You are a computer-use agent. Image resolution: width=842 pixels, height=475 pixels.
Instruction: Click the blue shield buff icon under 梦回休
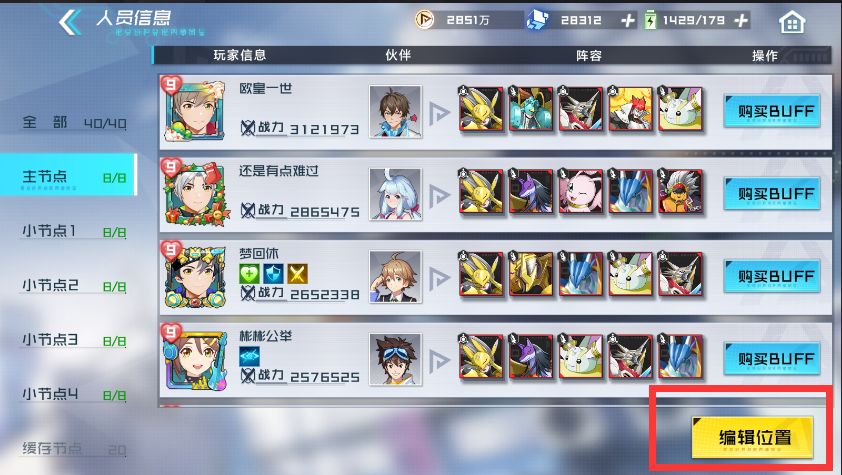tap(273, 274)
